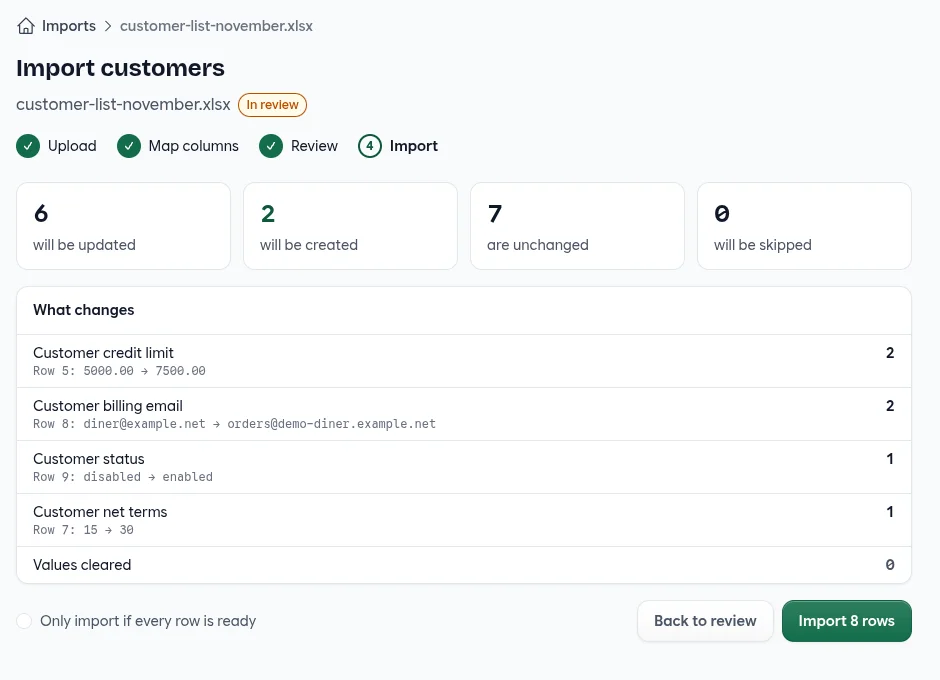This screenshot has width=940, height=680.
Task: Enable Only import if every row is ready
Action: 24,621
